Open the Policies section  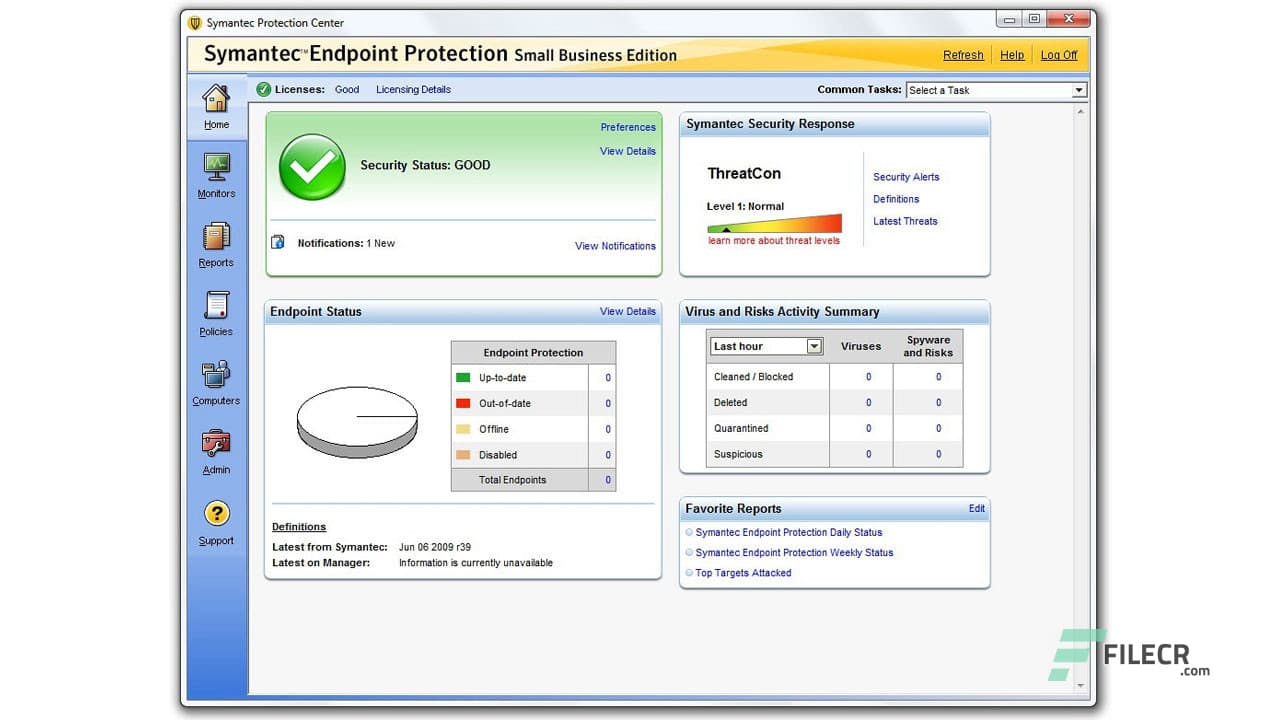(216, 314)
